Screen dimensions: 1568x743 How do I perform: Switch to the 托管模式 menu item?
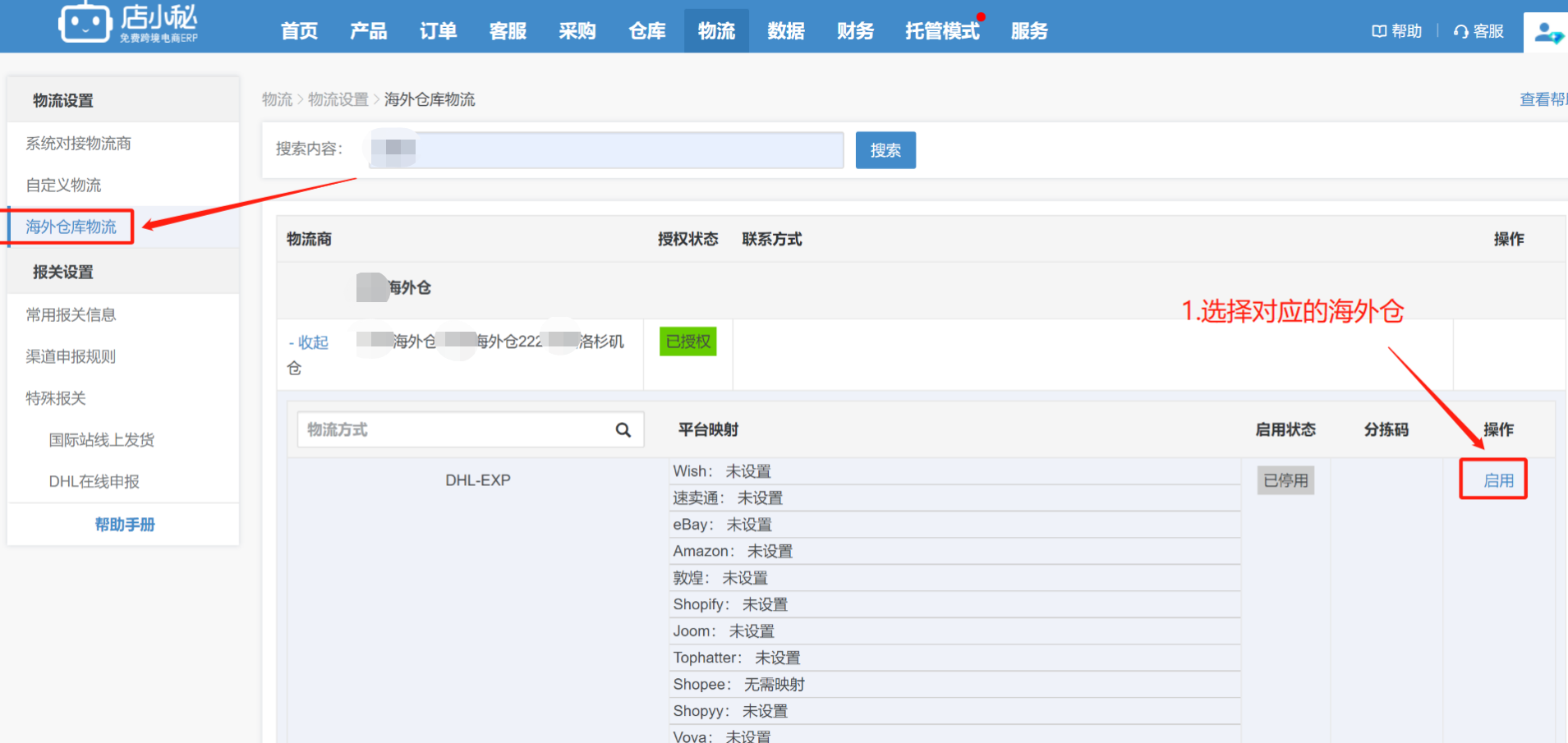[942, 31]
